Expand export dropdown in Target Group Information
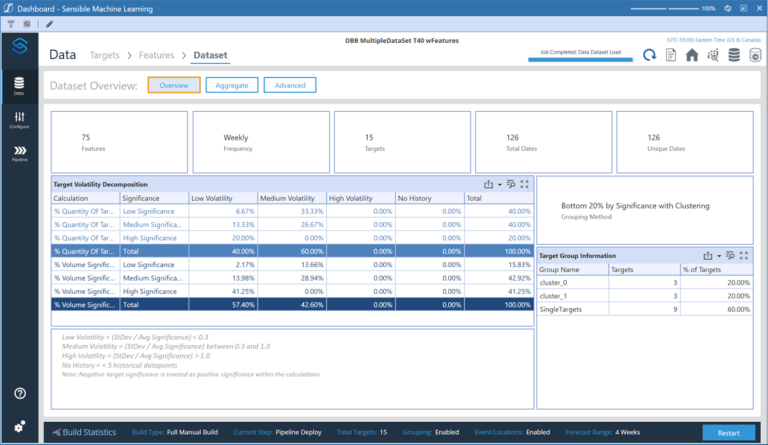This screenshot has width=768, height=445. click(719, 255)
